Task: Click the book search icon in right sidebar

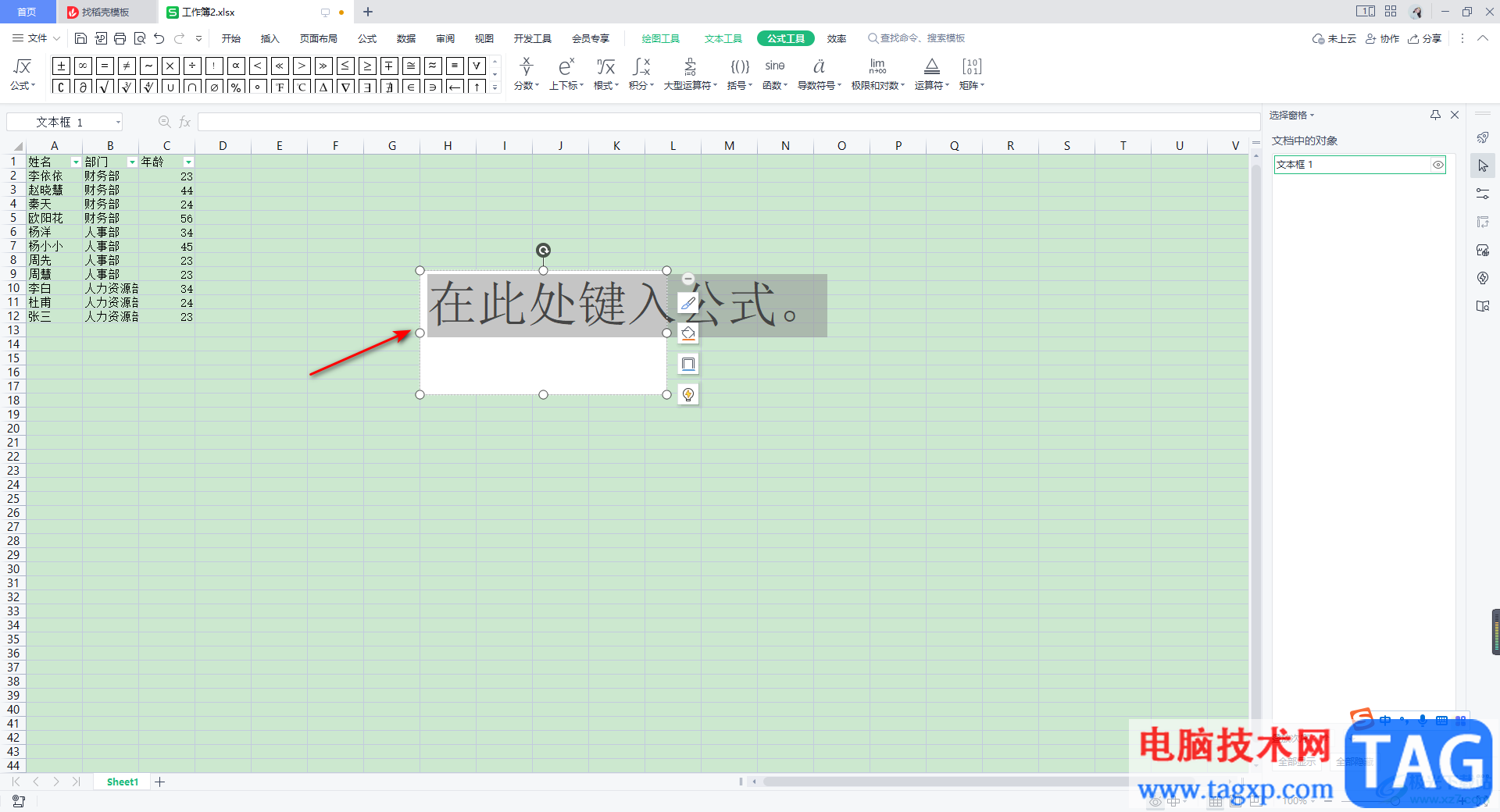Action: click(x=1483, y=306)
